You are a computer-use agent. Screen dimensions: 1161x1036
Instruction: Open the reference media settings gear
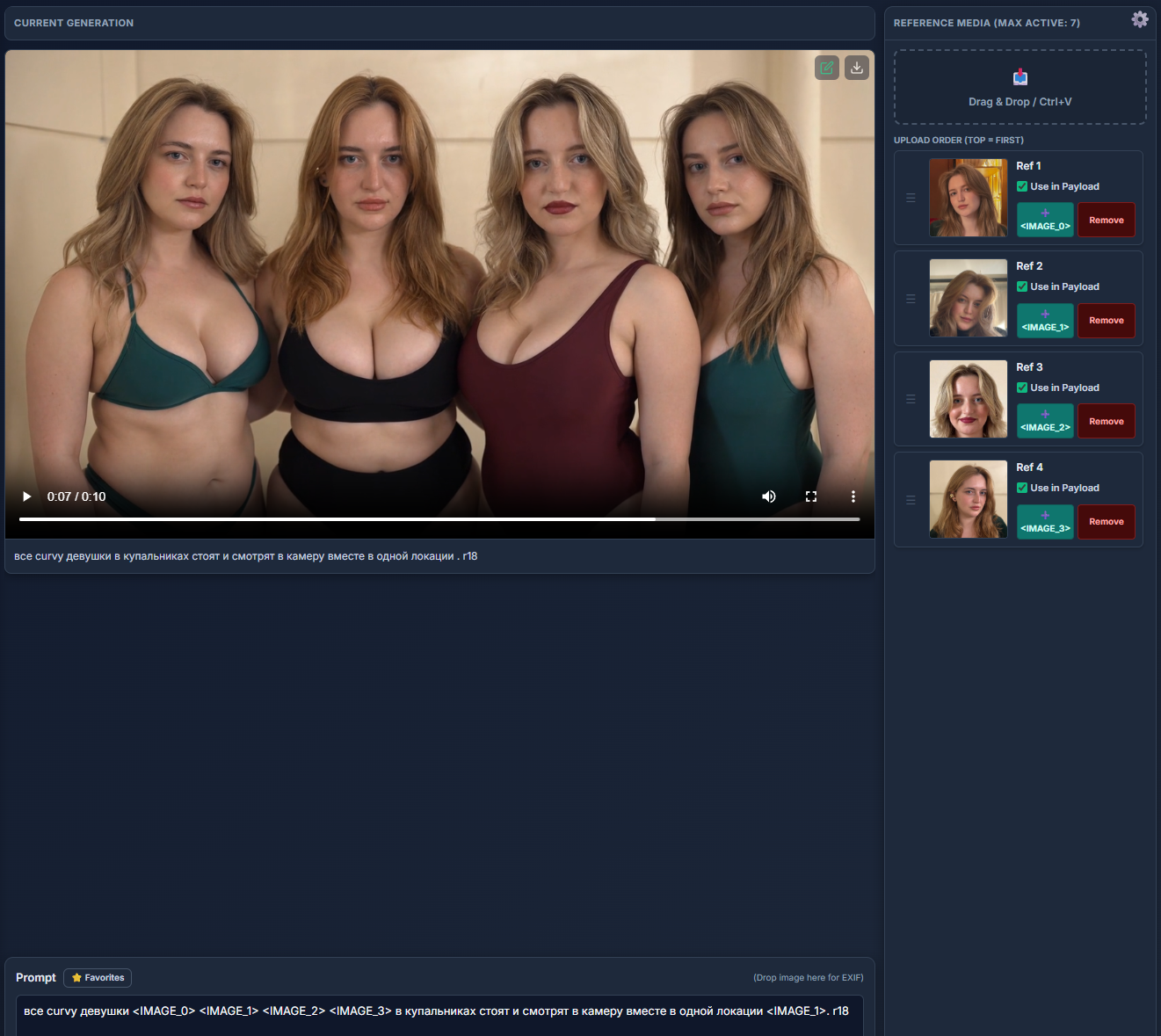[1140, 19]
